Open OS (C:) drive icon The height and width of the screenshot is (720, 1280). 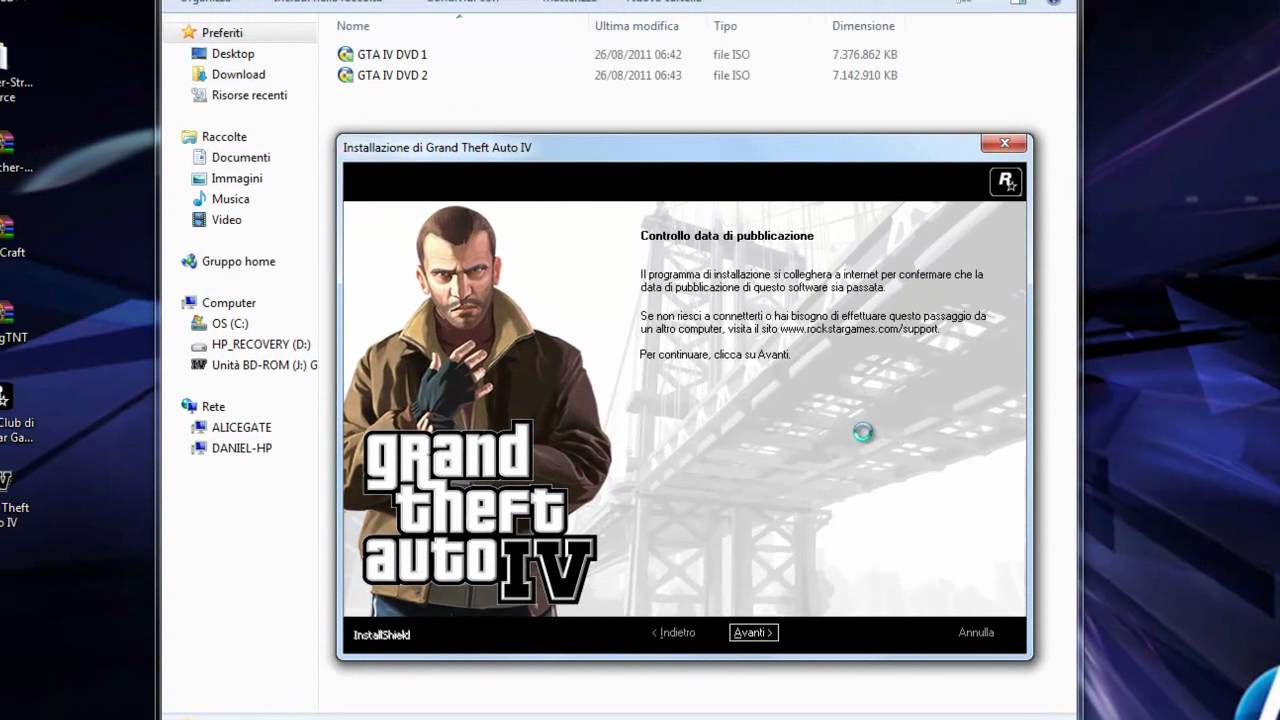point(199,323)
